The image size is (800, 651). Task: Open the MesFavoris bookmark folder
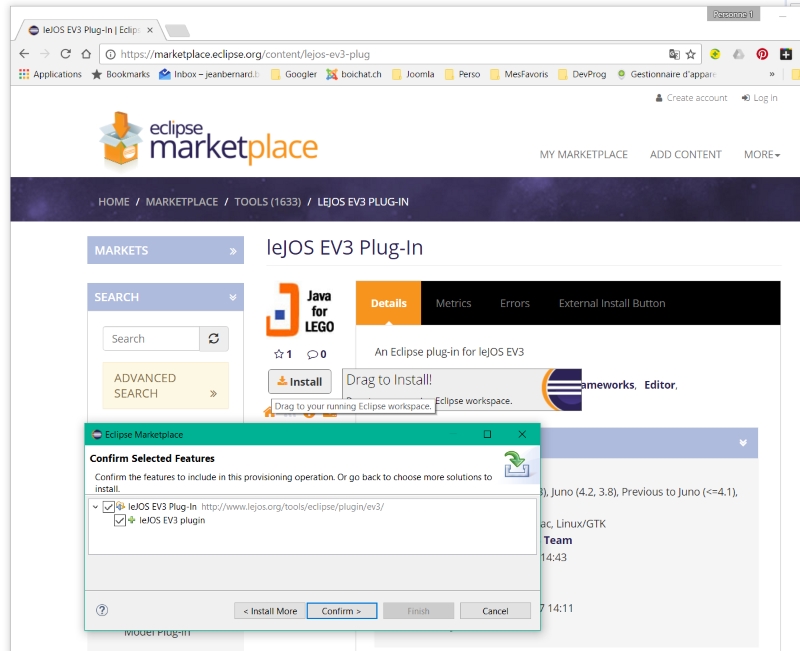[x=519, y=74]
